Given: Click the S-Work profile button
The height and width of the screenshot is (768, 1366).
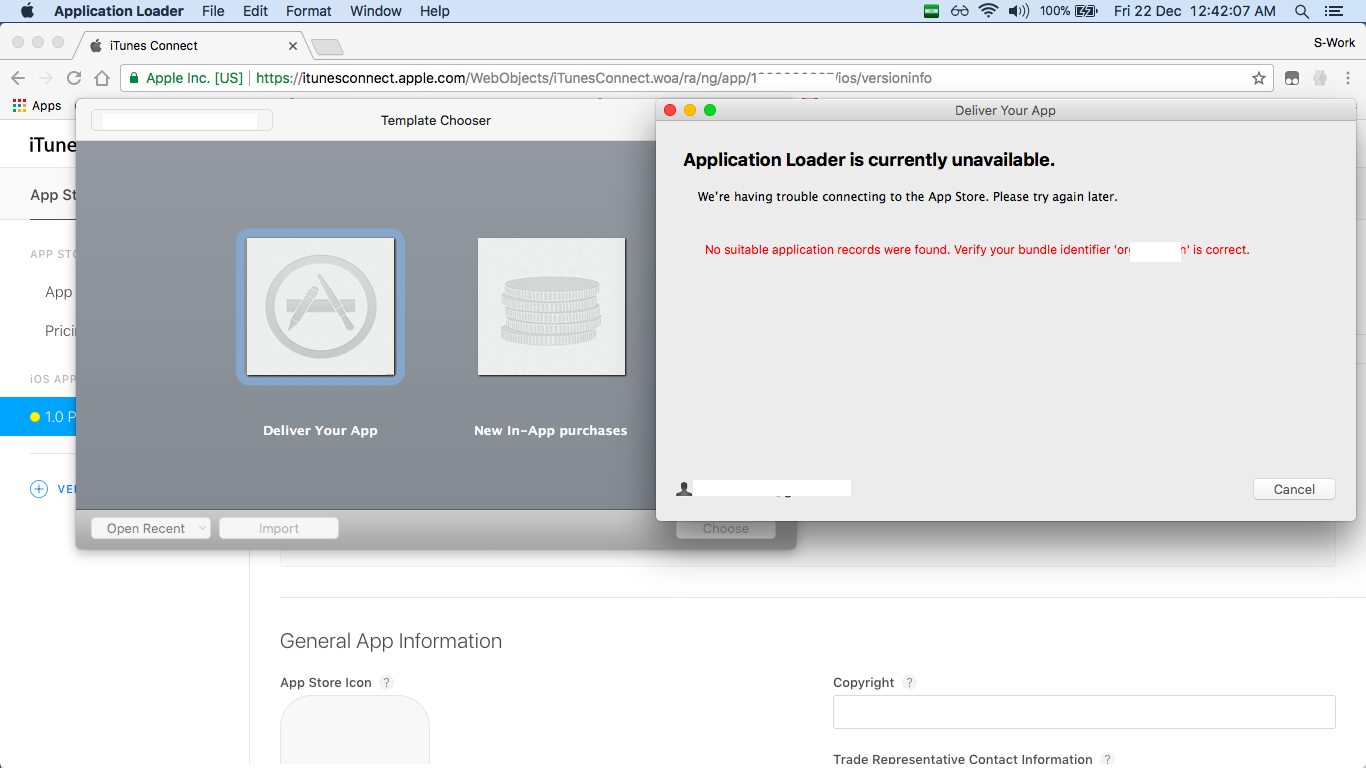Looking at the screenshot, I should [1334, 42].
